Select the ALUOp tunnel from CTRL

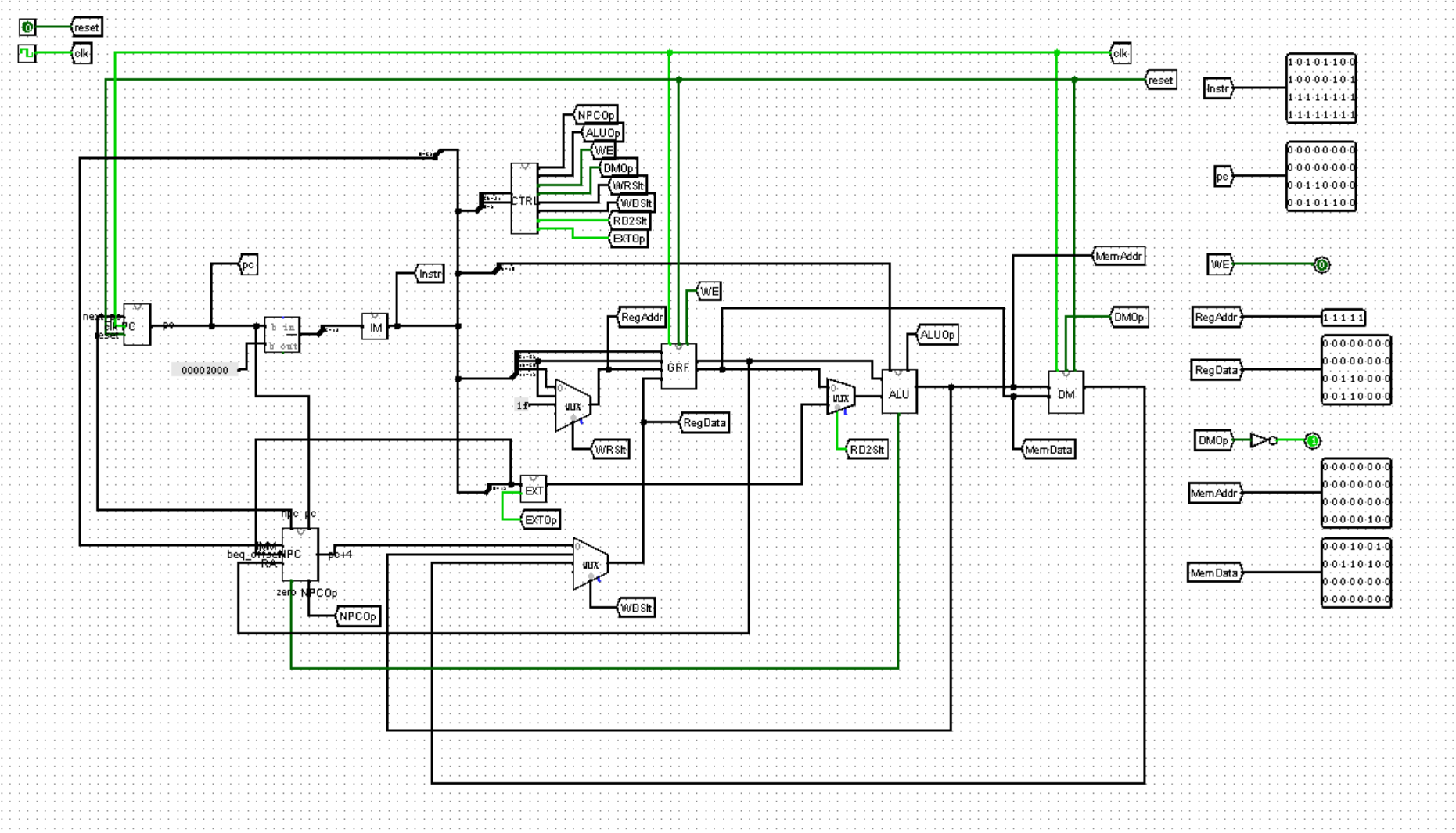click(x=602, y=133)
